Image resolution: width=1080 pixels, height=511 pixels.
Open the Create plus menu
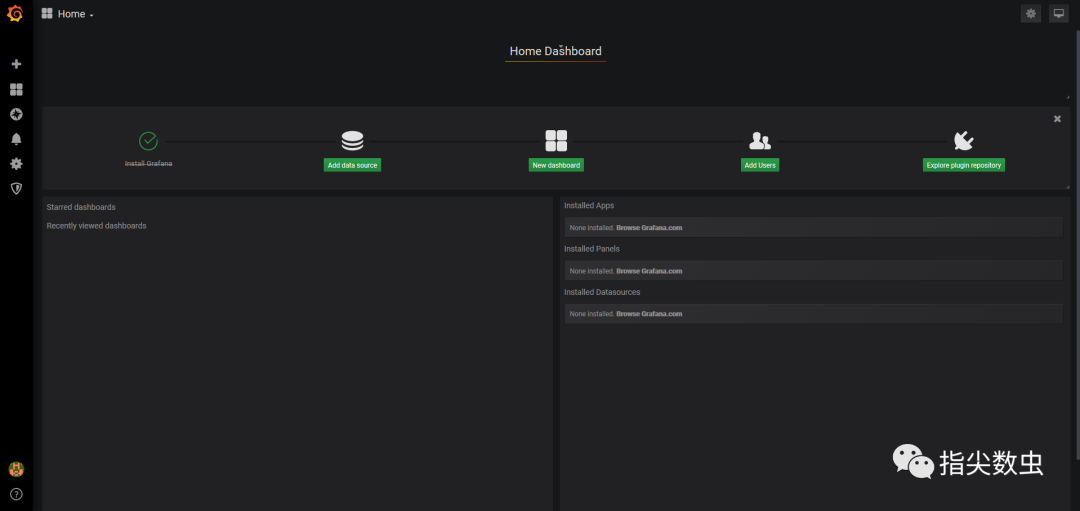[17, 64]
